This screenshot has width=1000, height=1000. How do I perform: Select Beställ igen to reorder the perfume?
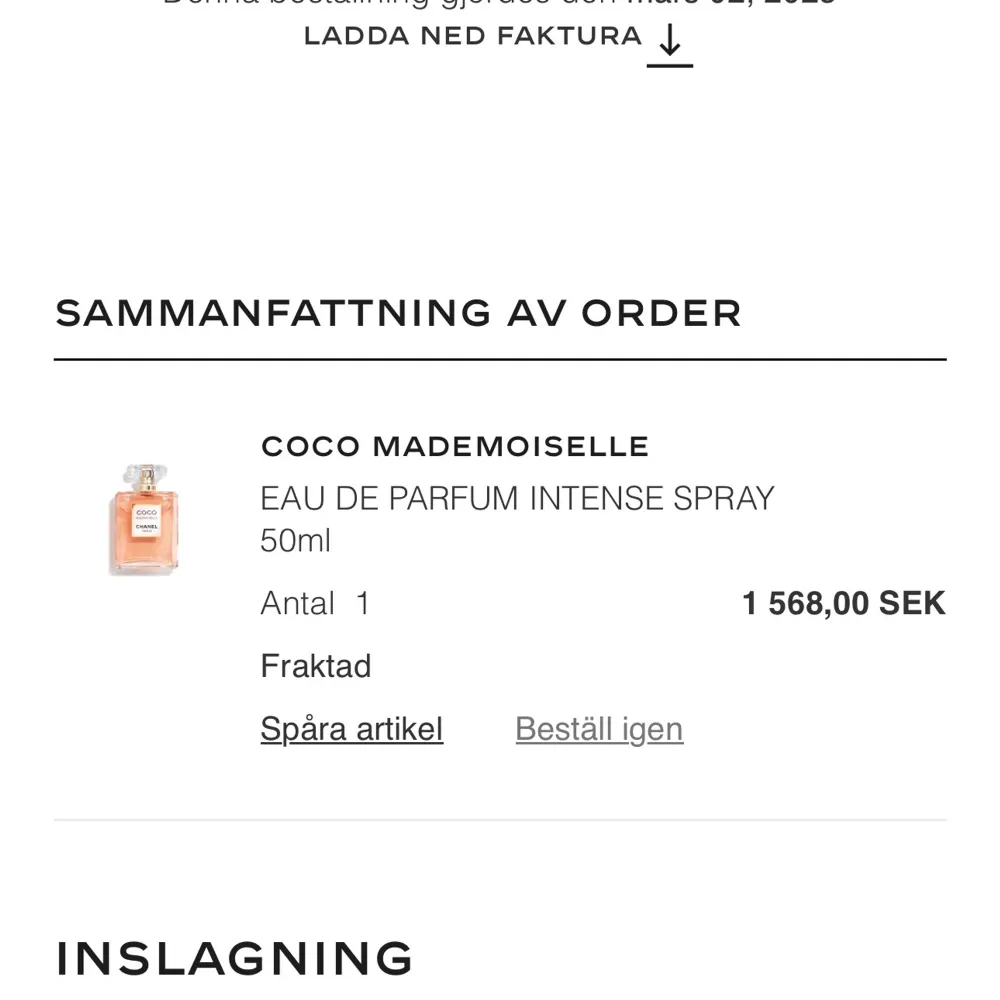pyautogui.click(x=598, y=729)
